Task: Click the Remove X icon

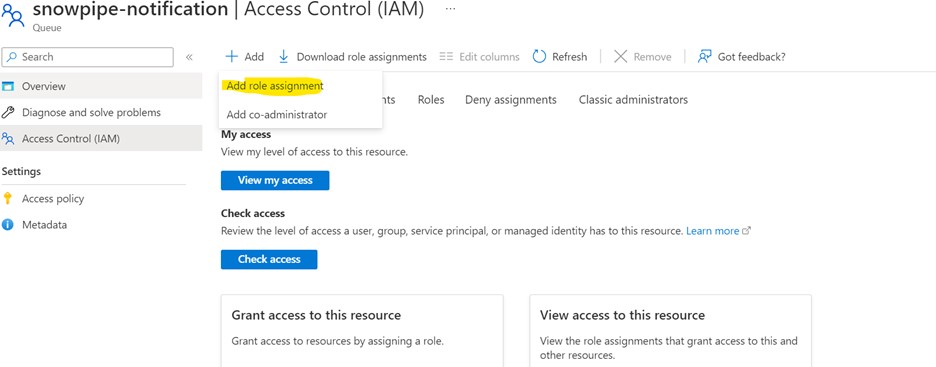Action: (621, 57)
